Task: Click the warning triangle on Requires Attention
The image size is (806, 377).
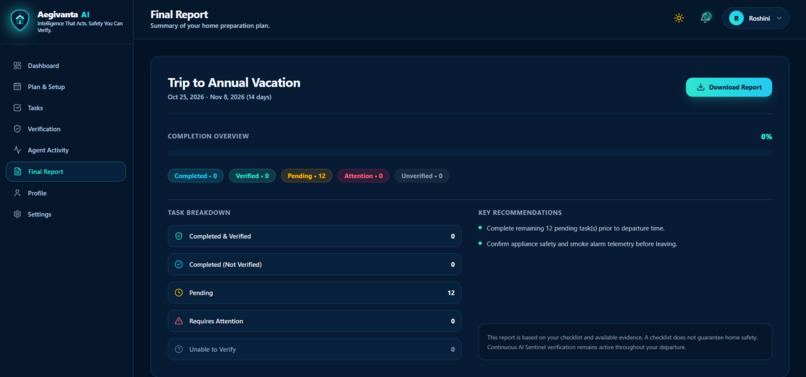Action: (179, 321)
